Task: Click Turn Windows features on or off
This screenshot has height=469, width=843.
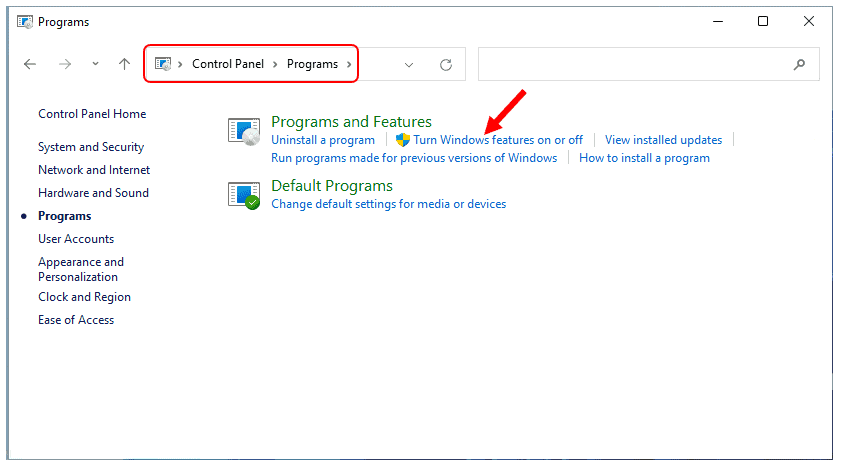Action: point(498,140)
